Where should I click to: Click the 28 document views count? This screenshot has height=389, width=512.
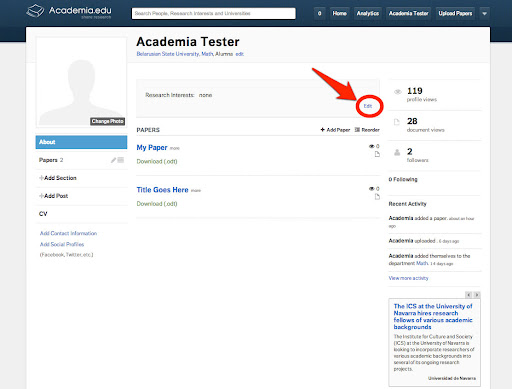pyautogui.click(x=412, y=121)
